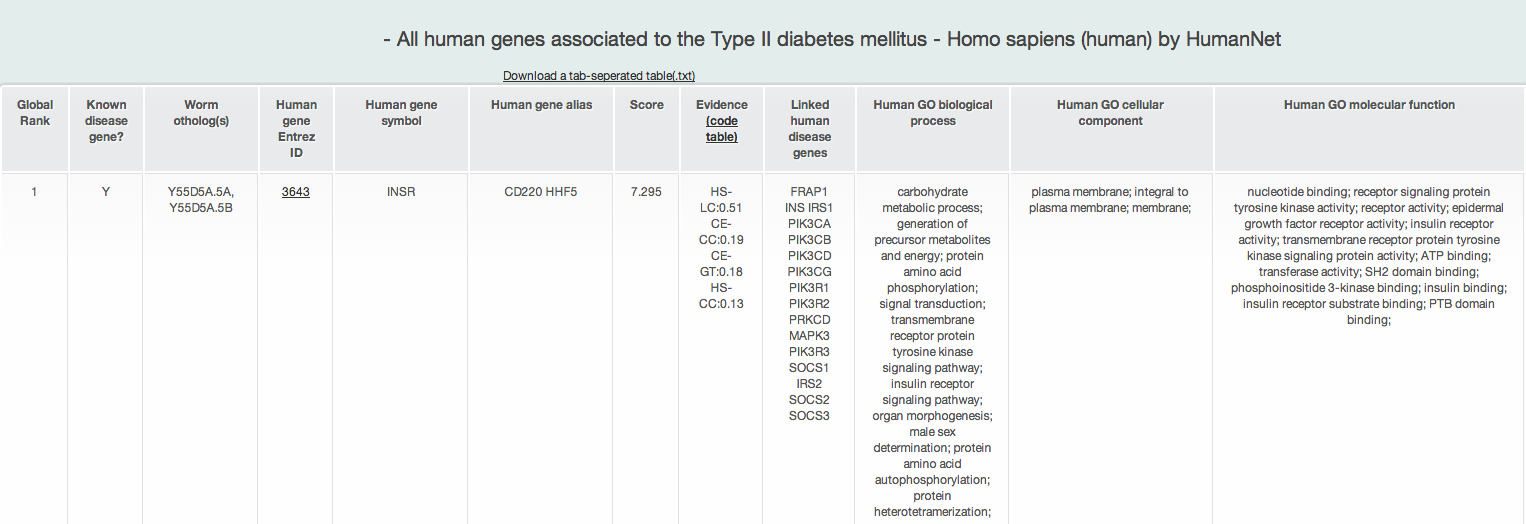Click the Linked human disease genes header
Image resolution: width=1526 pixels, height=524 pixels.
click(x=810, y=129)
